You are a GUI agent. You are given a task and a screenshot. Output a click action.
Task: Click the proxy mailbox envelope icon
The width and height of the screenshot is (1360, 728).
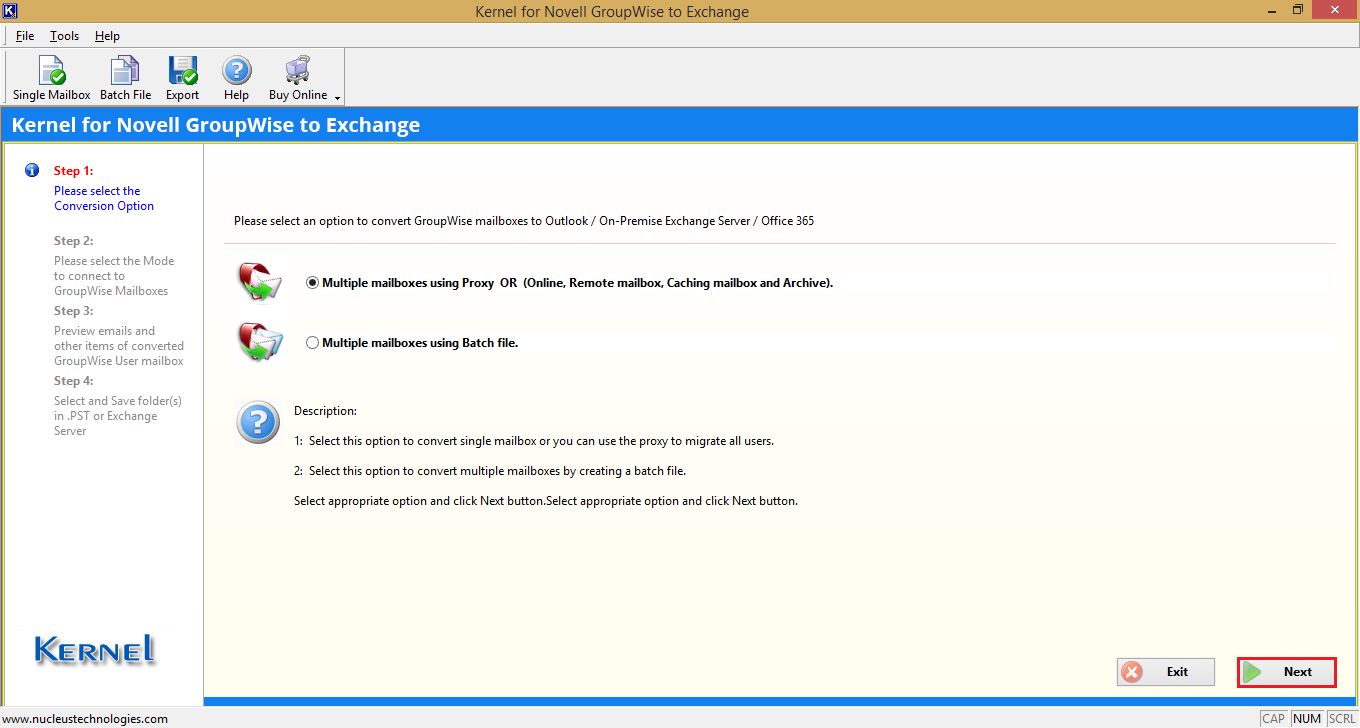tap(259, 283)
